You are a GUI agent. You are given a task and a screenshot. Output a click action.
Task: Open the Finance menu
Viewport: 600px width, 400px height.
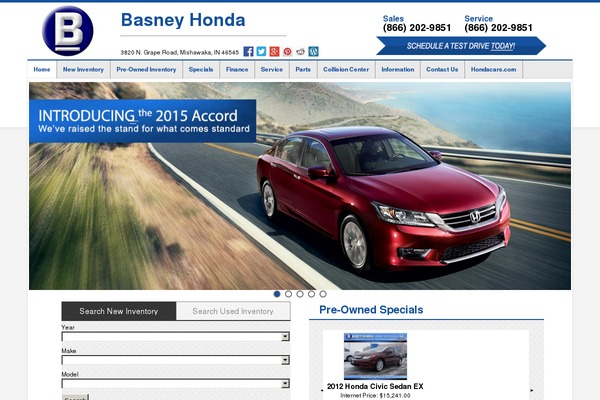[x=237, y=70]
